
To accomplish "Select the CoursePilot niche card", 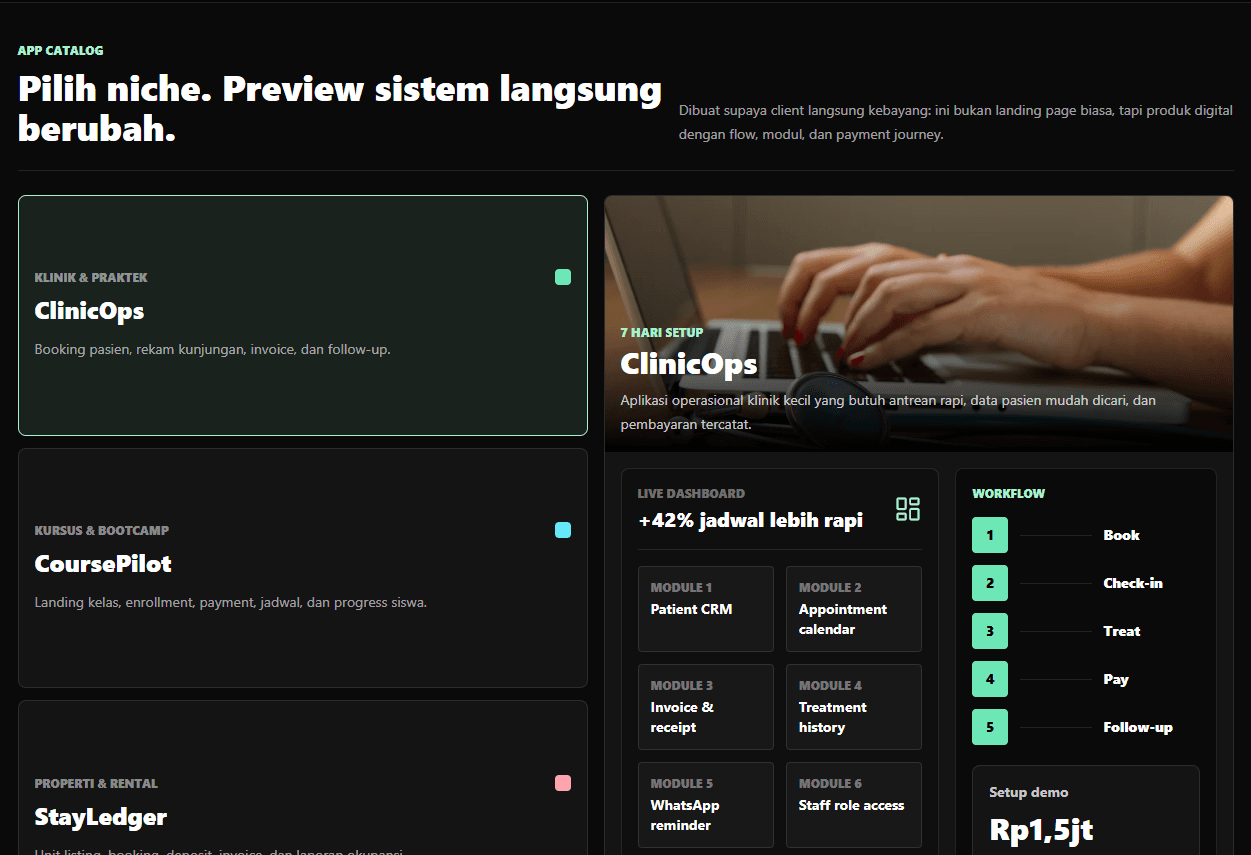I will point(303,568).
